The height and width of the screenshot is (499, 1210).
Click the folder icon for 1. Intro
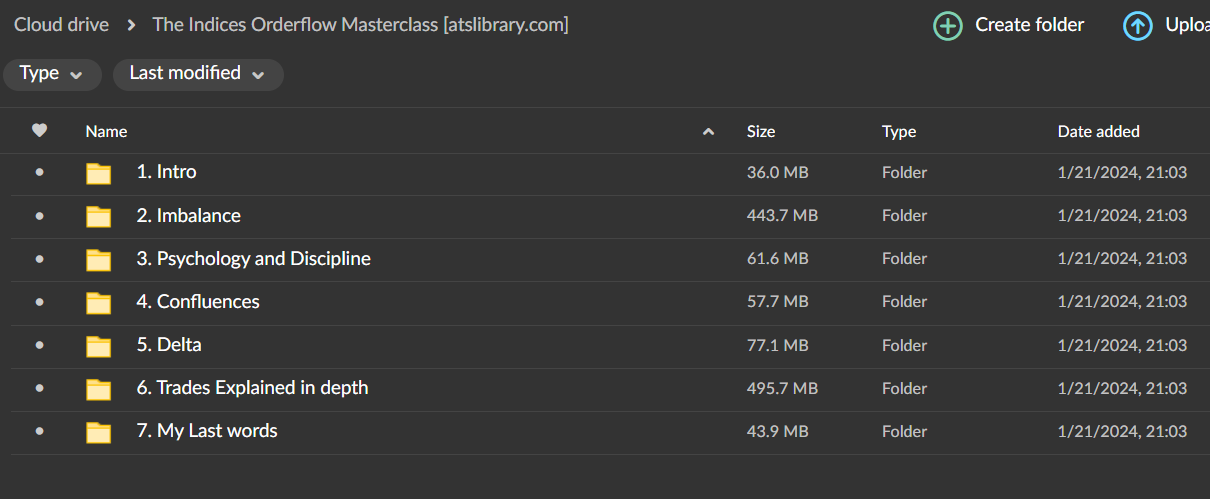point(98,173)
